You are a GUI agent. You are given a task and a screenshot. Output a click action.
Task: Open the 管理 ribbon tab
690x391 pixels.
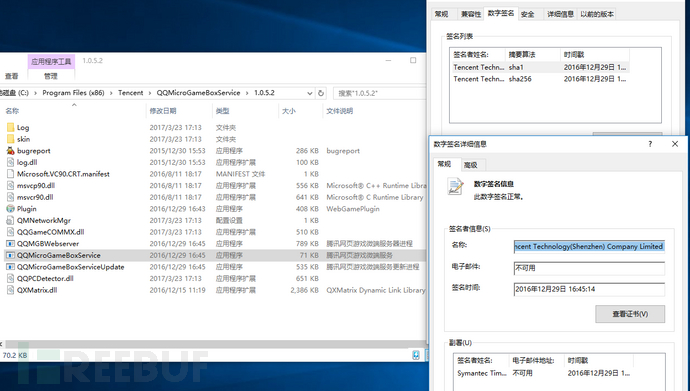51,76
